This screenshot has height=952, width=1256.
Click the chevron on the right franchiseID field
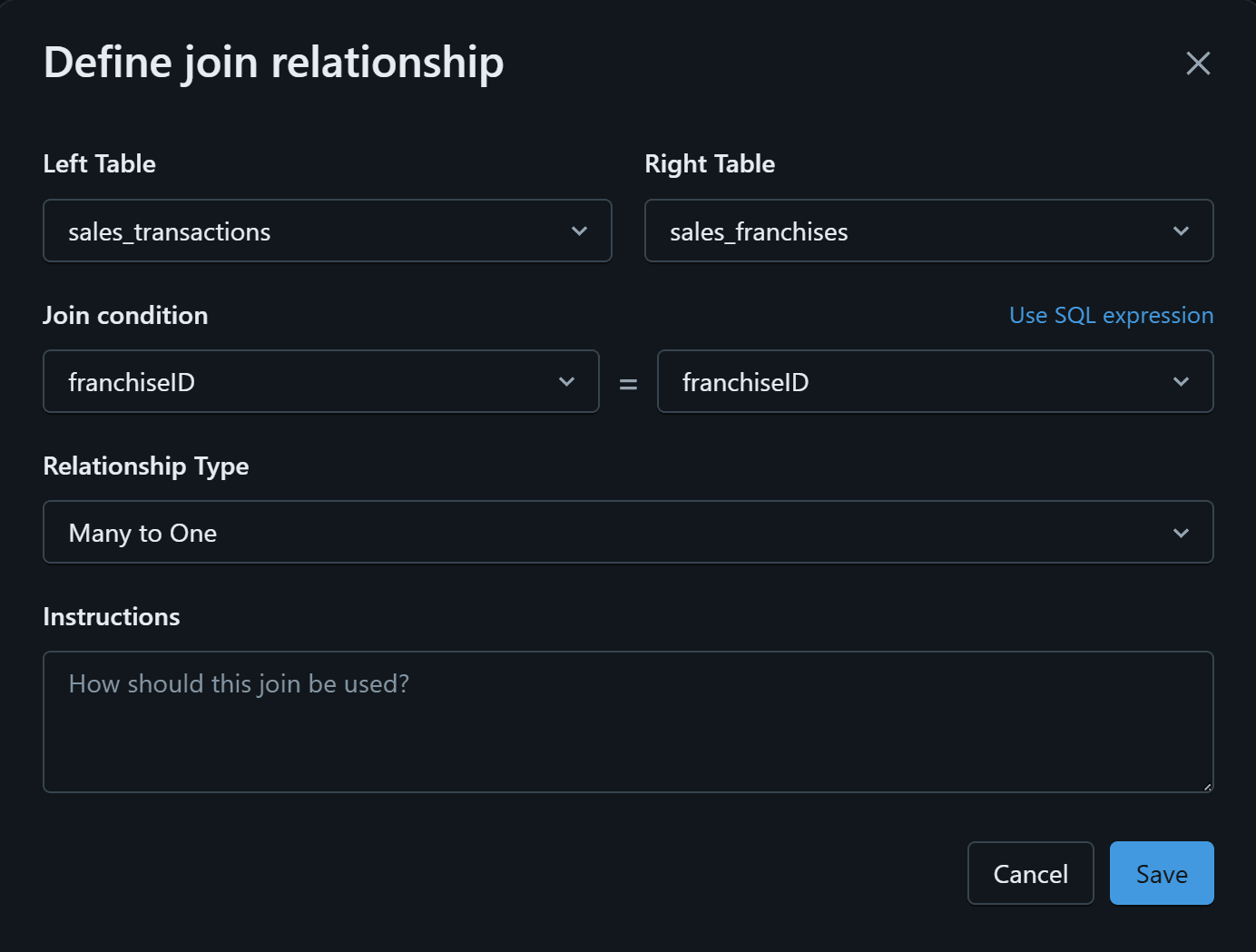click(x=1181, y=382)
